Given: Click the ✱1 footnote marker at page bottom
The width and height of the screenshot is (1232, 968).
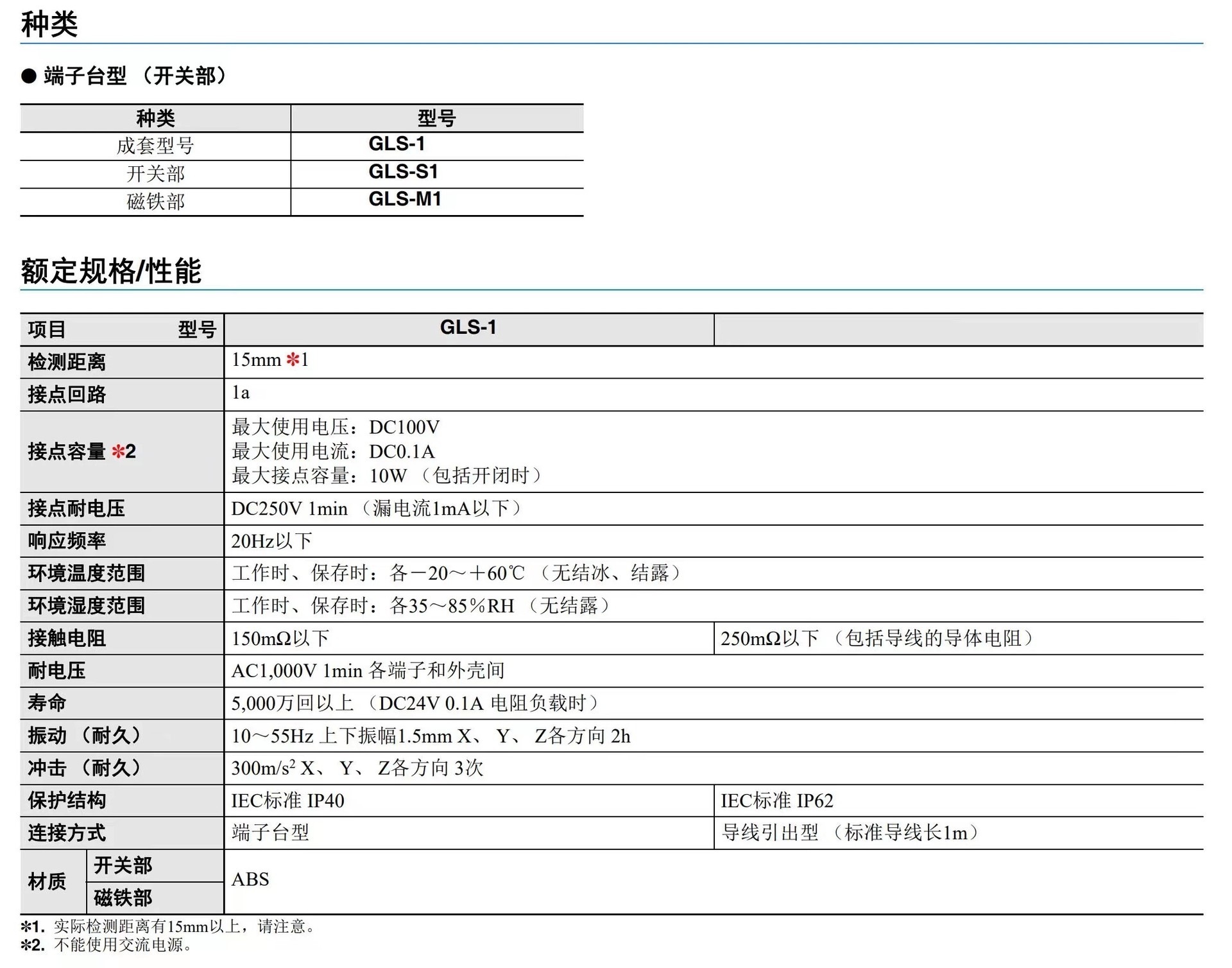Looking at the screenshot, I should [x=31, y=926].
